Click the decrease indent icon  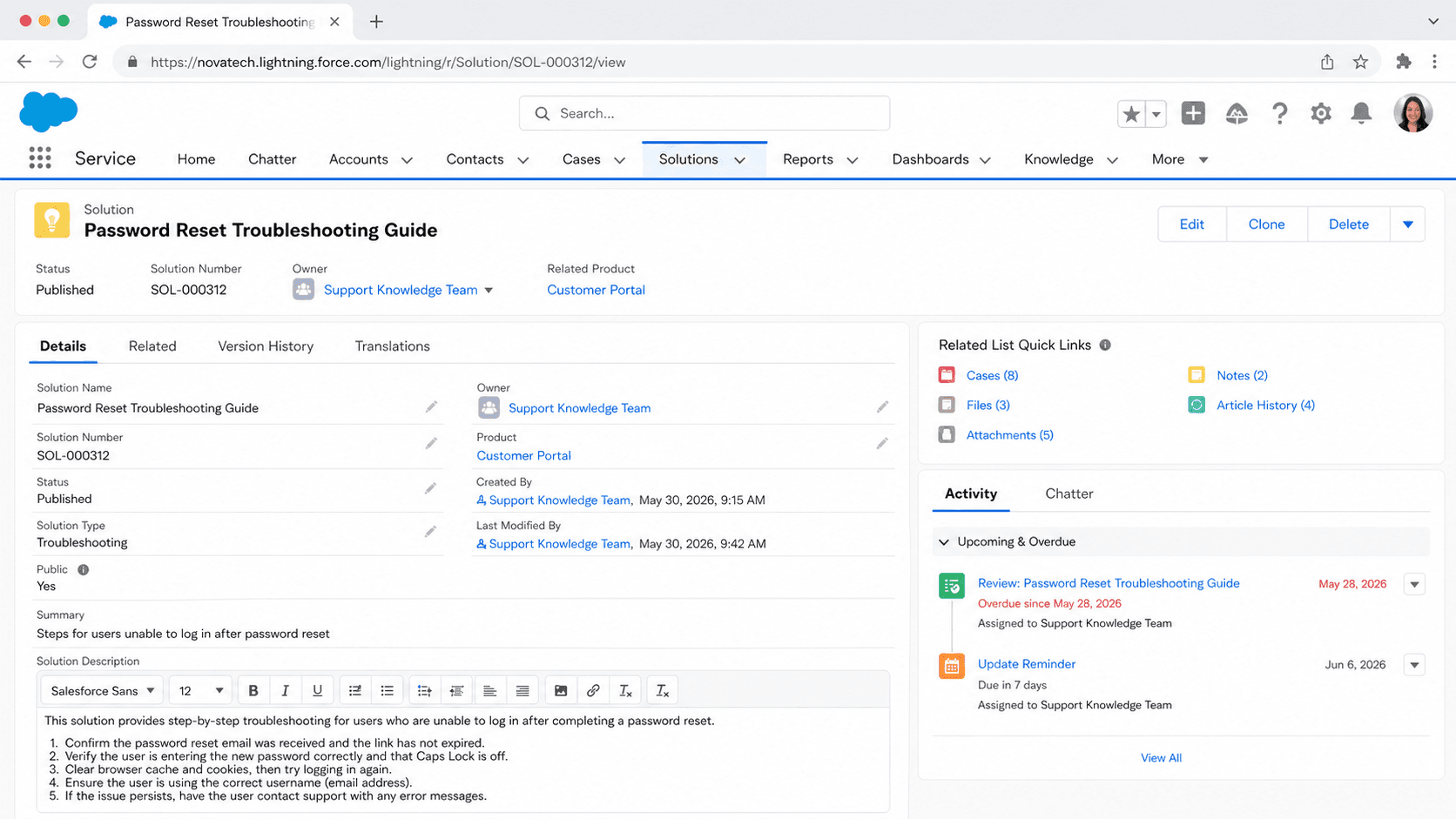456,690
